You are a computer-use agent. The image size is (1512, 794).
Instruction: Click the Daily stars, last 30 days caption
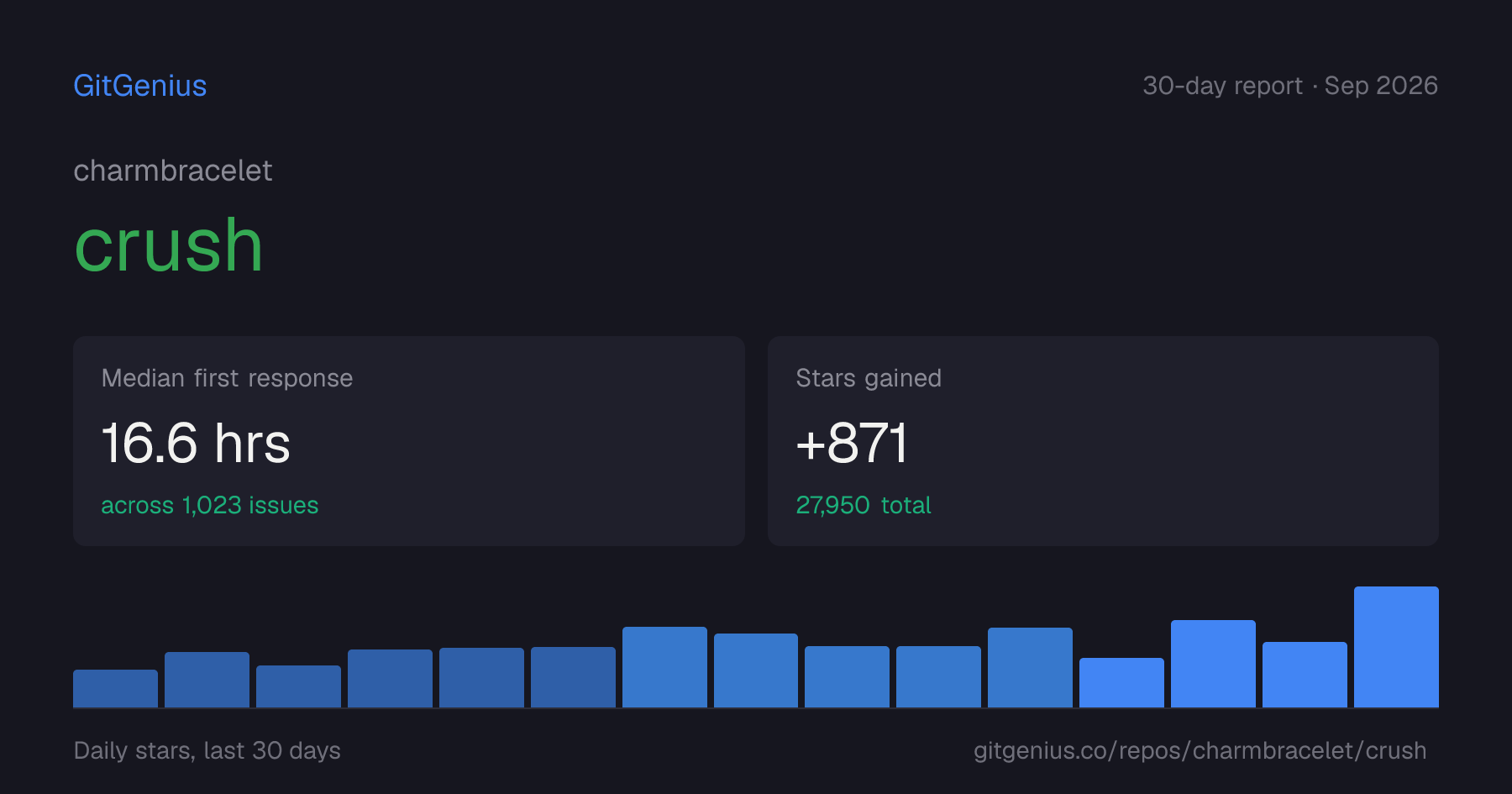(207, 750)
